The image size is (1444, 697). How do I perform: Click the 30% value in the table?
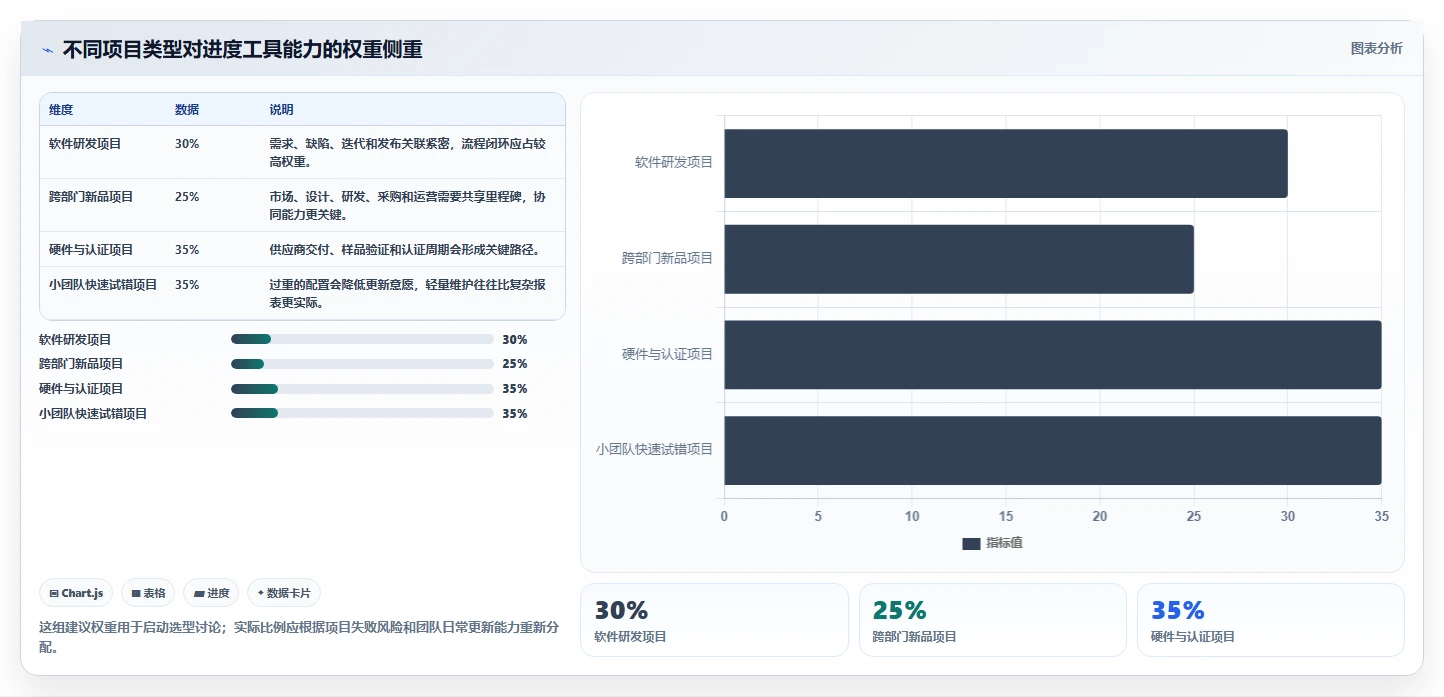(187, 144)
